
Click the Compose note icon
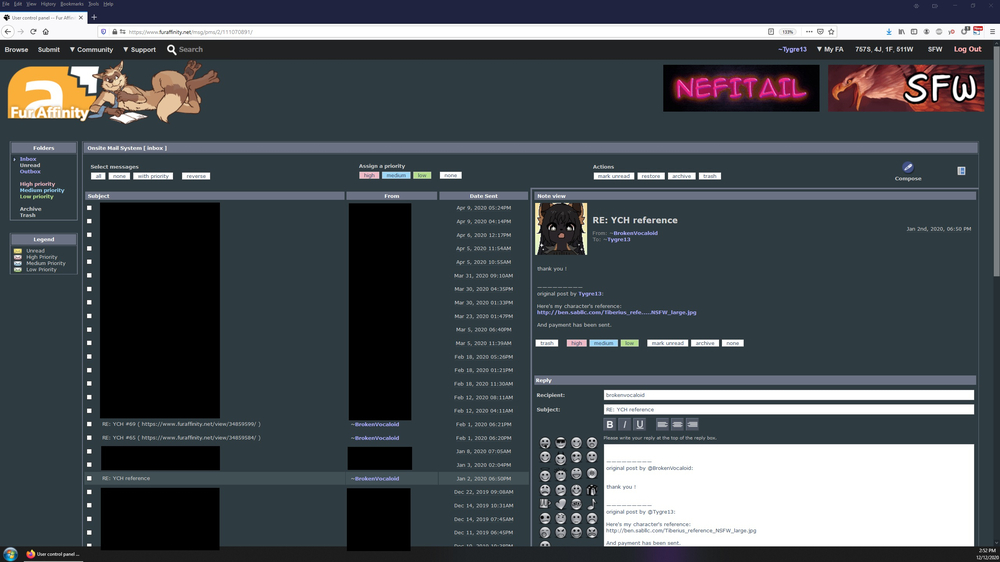click(x=908, y=168)
